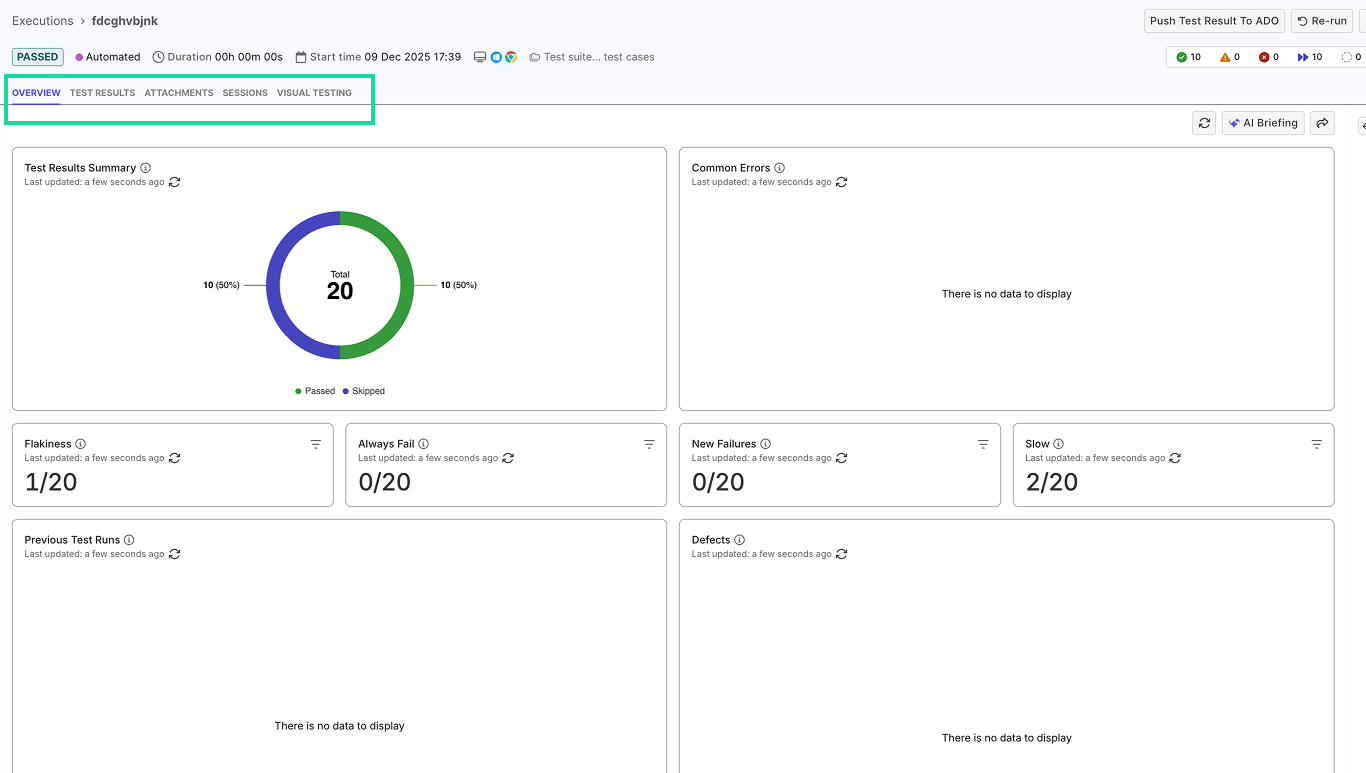This screenshot has width=1366, height=773.
Task: Open info tooltip for Always Fail
Action: tap(424, 444)
